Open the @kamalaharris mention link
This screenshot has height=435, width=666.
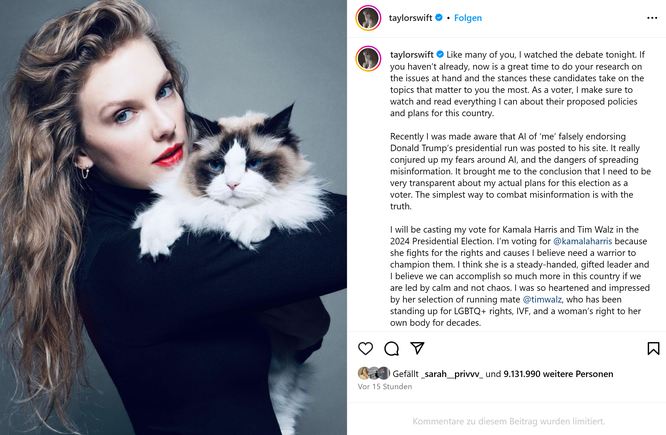[x=582, y=241]
